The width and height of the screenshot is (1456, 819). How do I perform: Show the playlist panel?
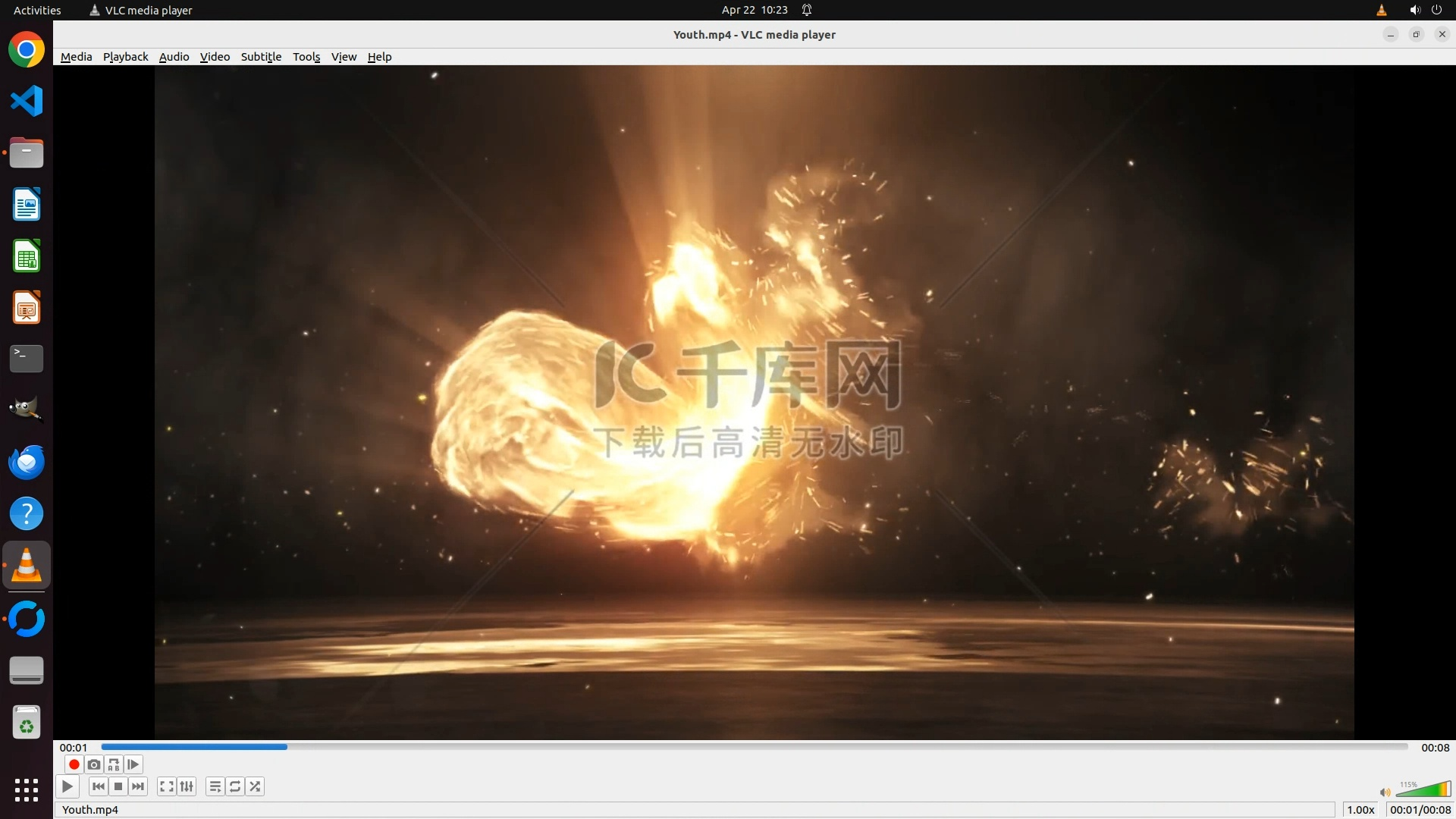(215, 786)
